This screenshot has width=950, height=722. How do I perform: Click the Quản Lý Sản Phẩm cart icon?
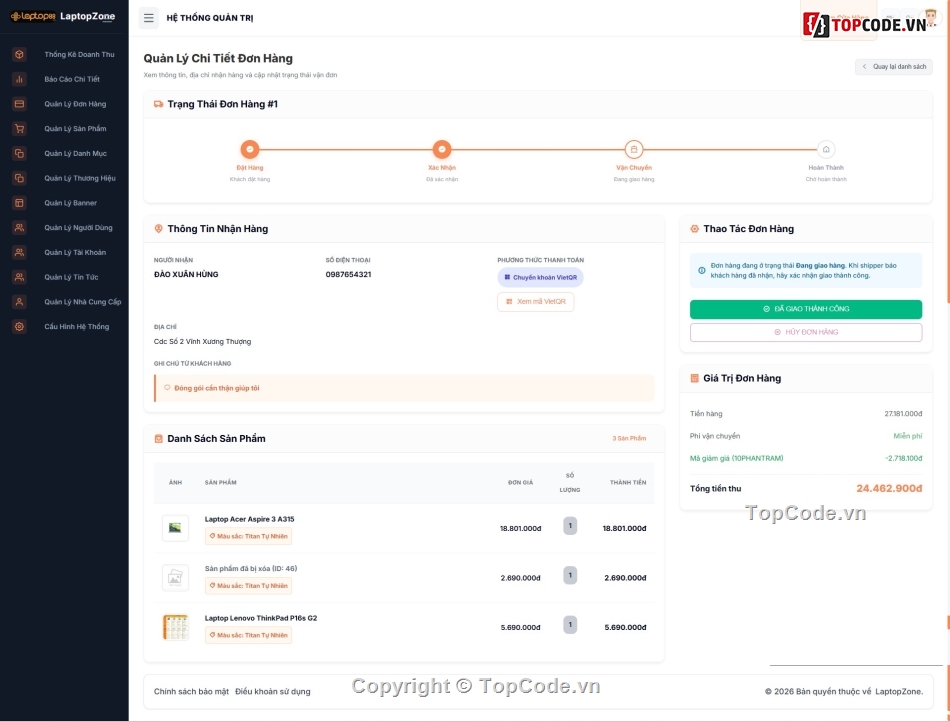(19, 129)
